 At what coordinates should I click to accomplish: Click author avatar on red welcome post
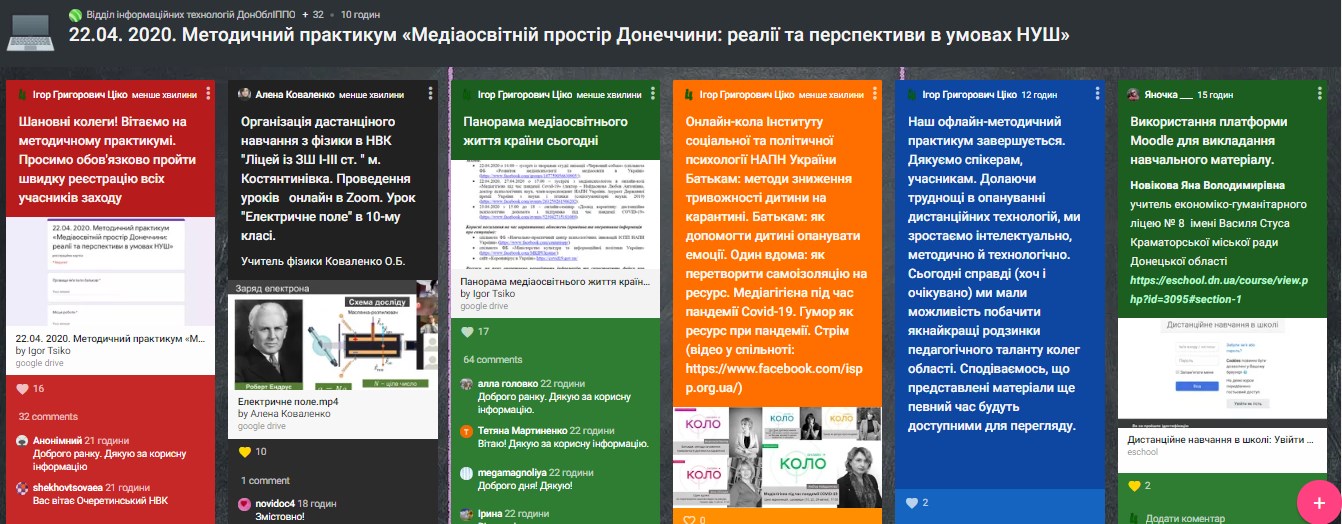24,94
